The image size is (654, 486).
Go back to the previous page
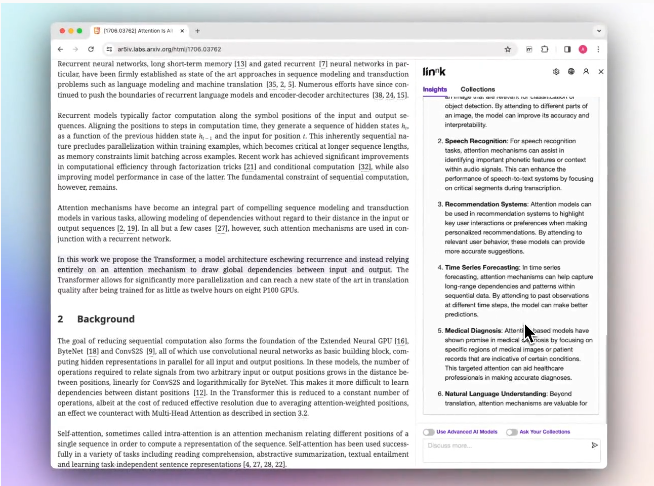(61, 48)
